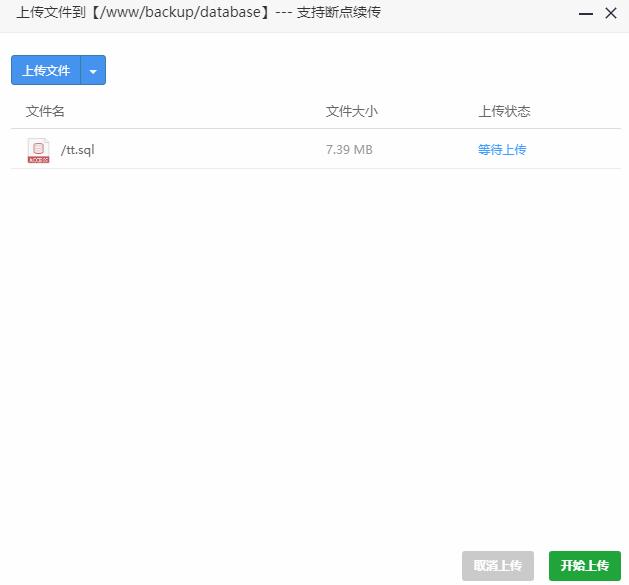Image resolution: width=629 pixels, height=585 pixels.
Task: Click the 文件名 column header
Action: tap(45, 111)
